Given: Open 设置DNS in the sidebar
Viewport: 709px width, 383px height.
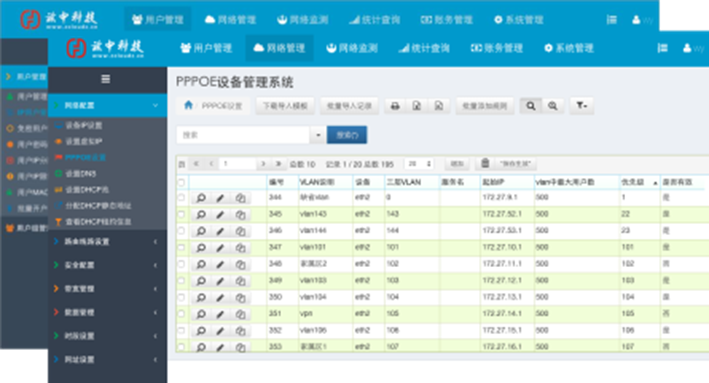Looking at the screenshot, I should (80, 174).
